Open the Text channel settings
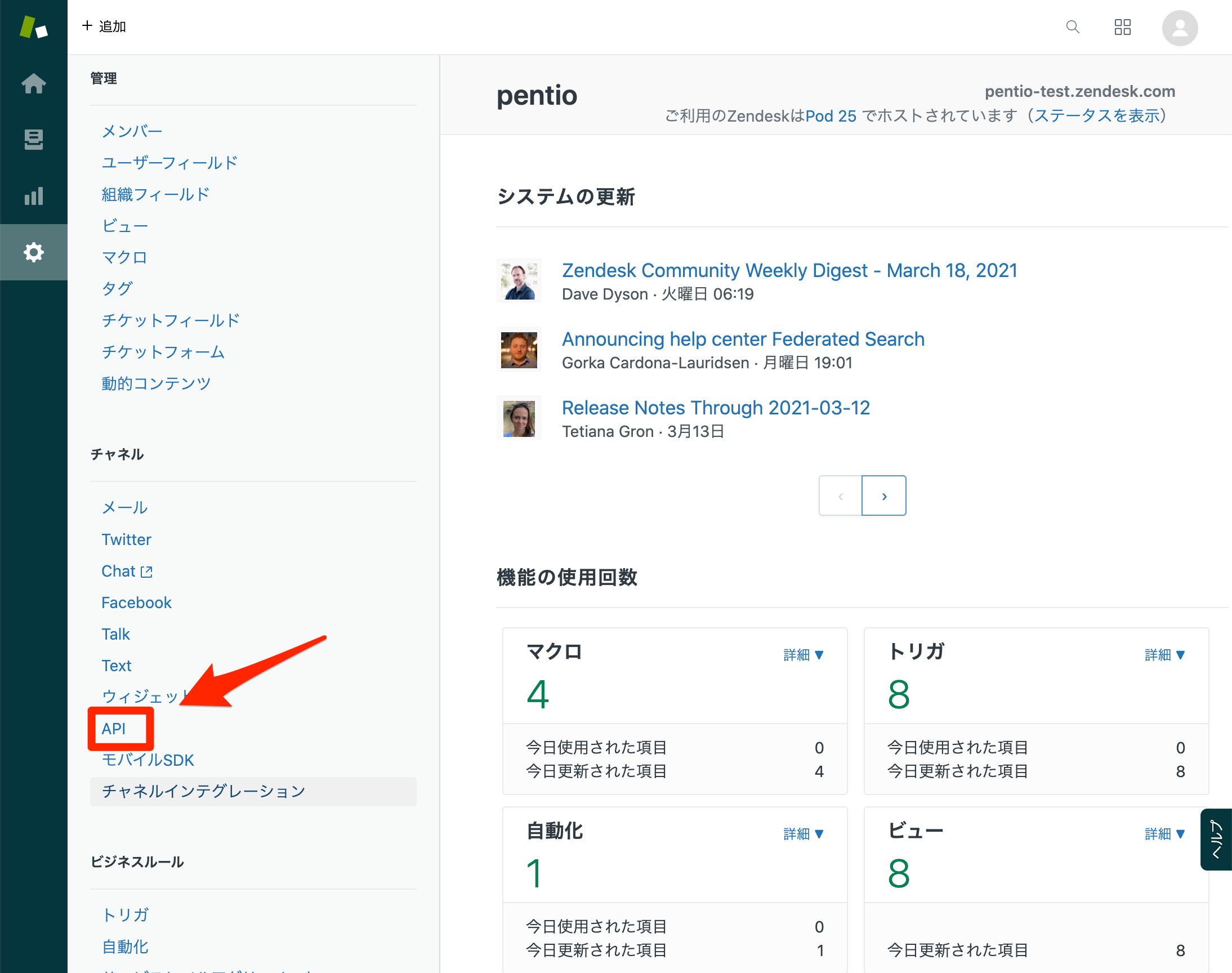Viewport: 1232px width, 973px height. pos(116,666)
